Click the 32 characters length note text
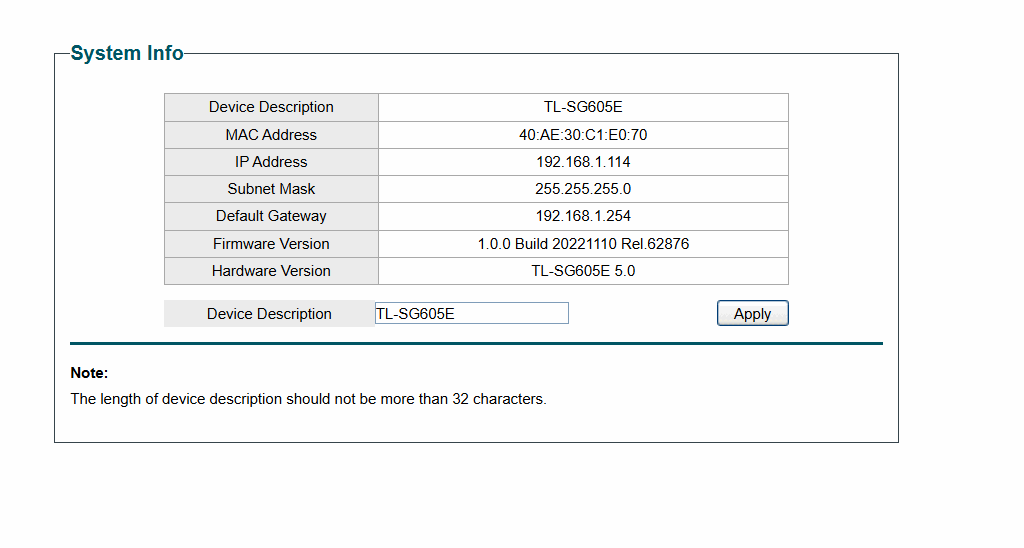Image resolution: width=1024 pixels, height=548 pixels. click(308, 399)
